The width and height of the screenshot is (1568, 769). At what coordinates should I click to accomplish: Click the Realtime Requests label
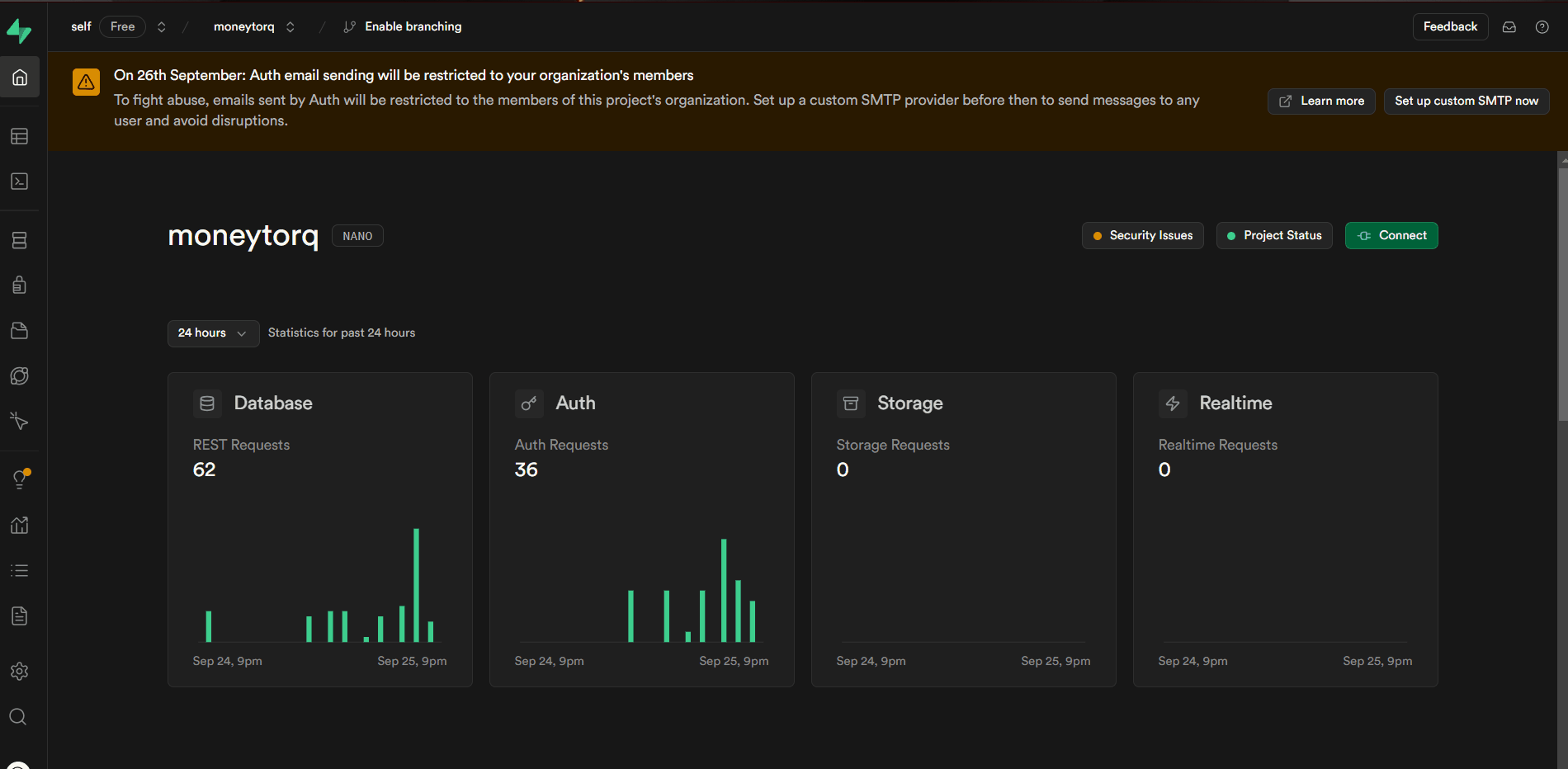click(1217, 446)
